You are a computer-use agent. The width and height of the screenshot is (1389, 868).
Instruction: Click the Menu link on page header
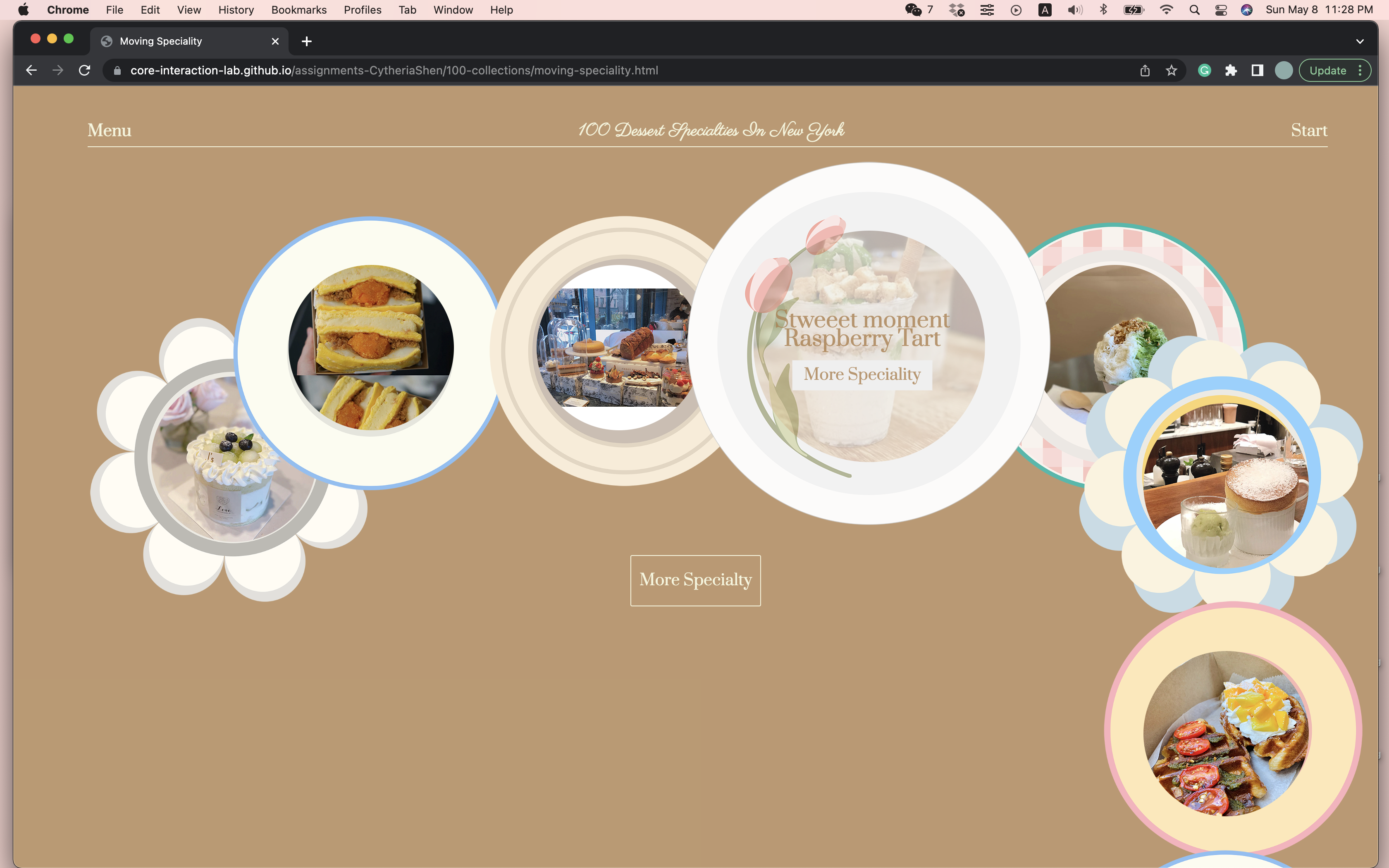click(109, 130)
